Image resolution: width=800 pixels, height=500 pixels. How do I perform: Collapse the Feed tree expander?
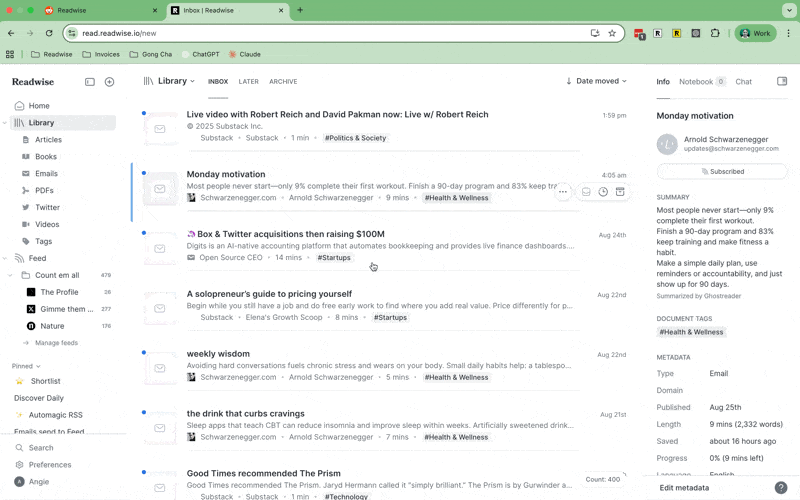point(5,258)
